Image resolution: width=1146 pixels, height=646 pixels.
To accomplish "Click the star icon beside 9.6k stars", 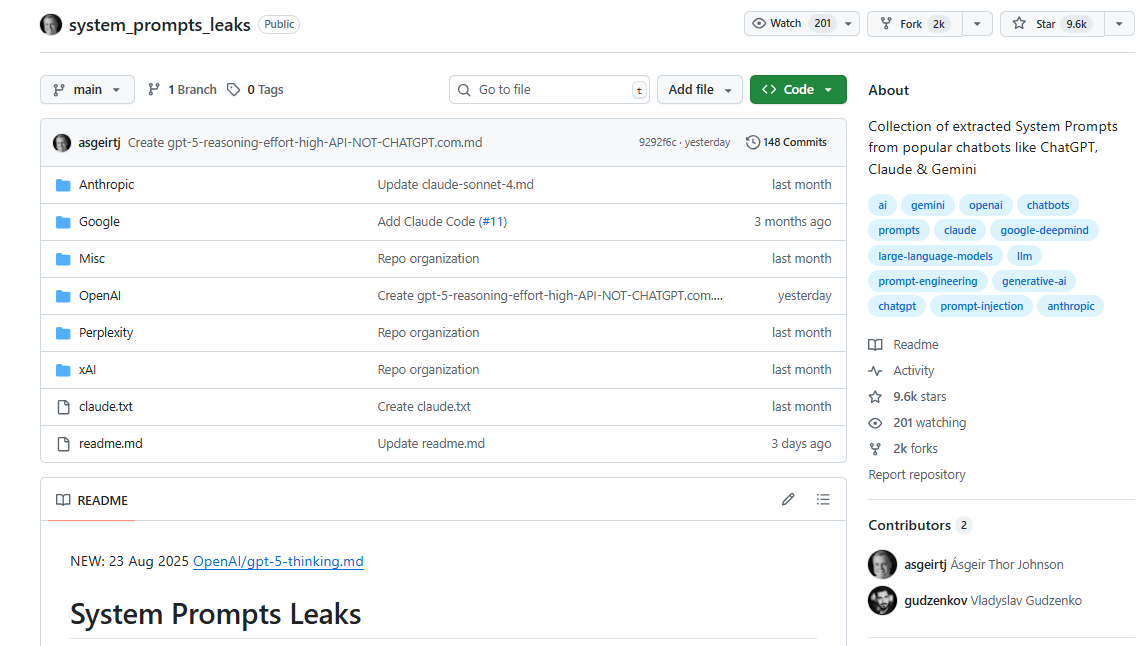I will [x=875, y=397].
